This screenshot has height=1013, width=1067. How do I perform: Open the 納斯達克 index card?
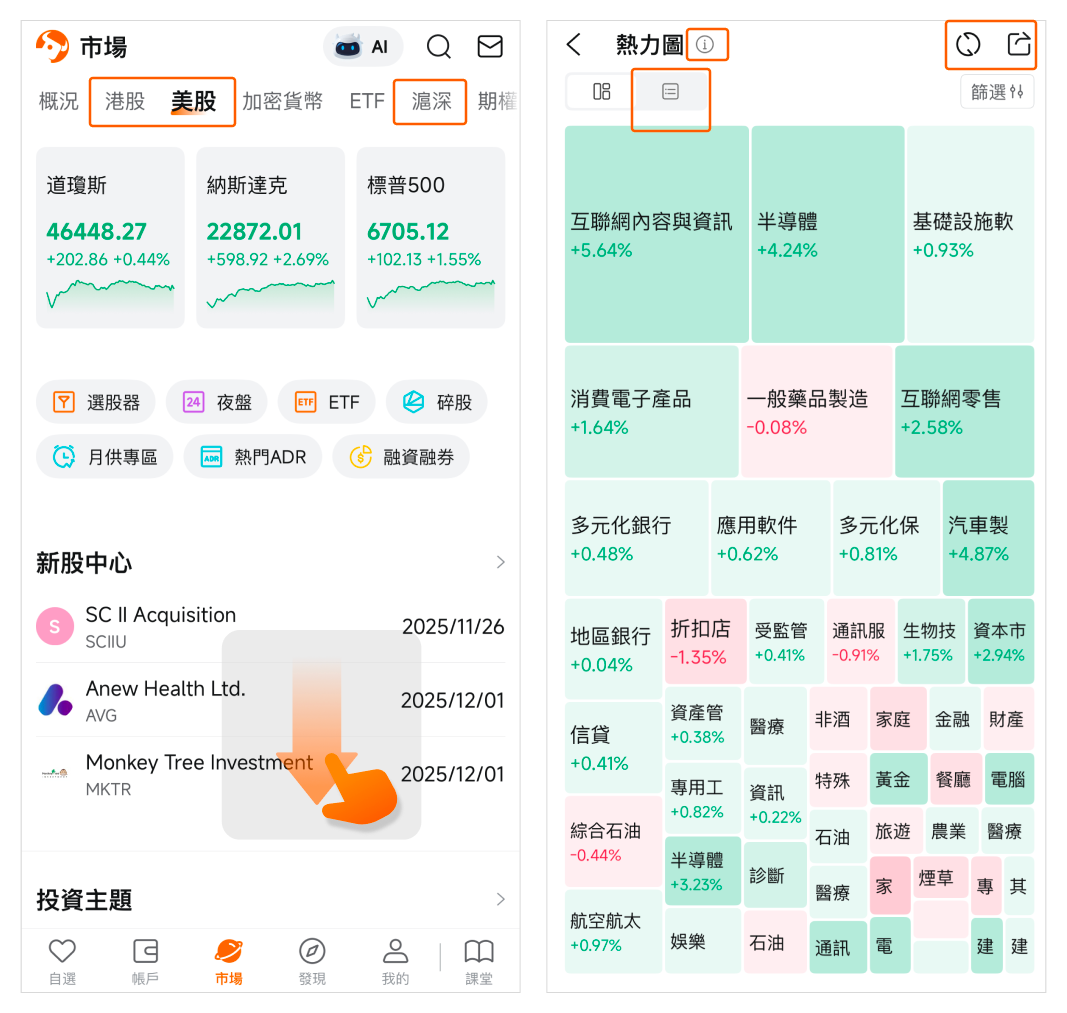click(270, 237)
